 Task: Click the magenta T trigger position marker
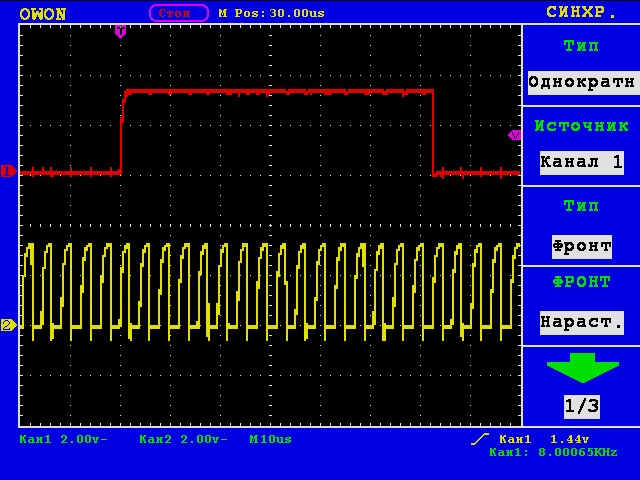pyautogui.click(x=120, y=31)
